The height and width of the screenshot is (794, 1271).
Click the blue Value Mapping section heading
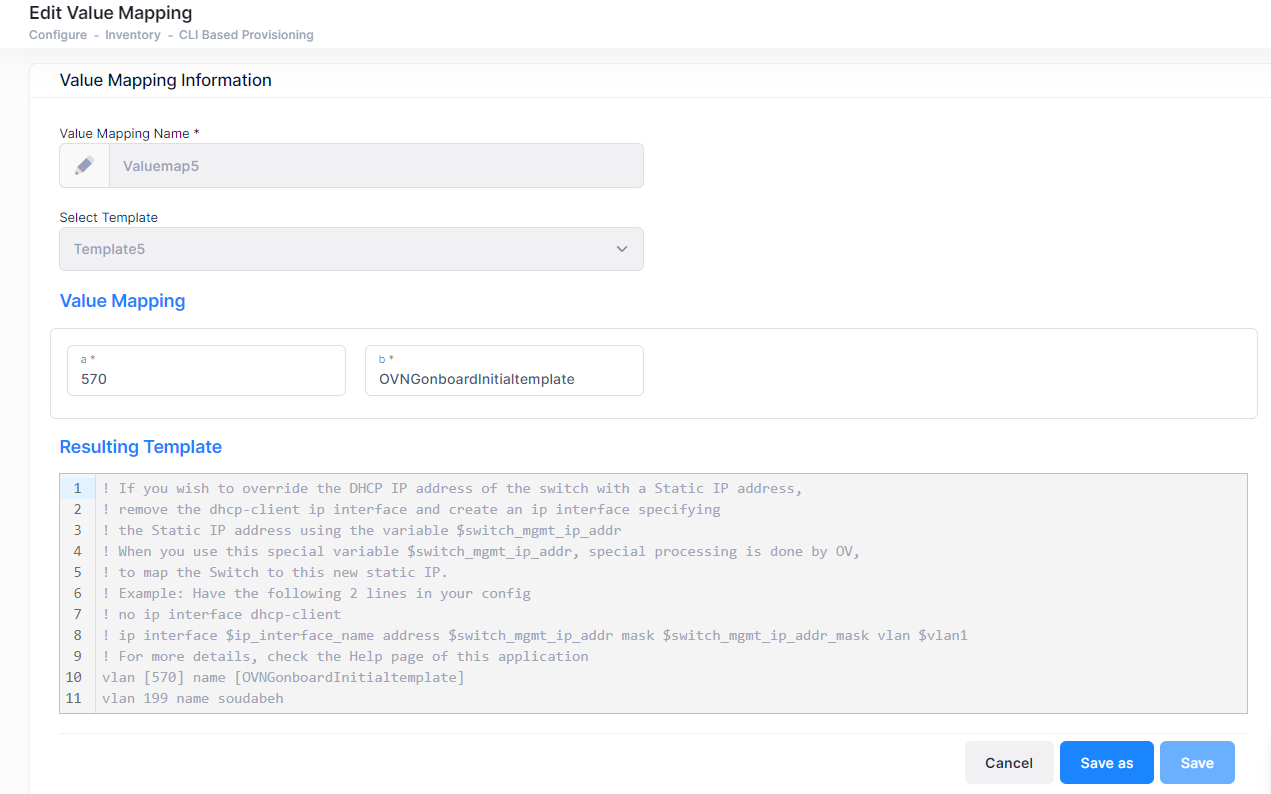(x=122, y=301)
